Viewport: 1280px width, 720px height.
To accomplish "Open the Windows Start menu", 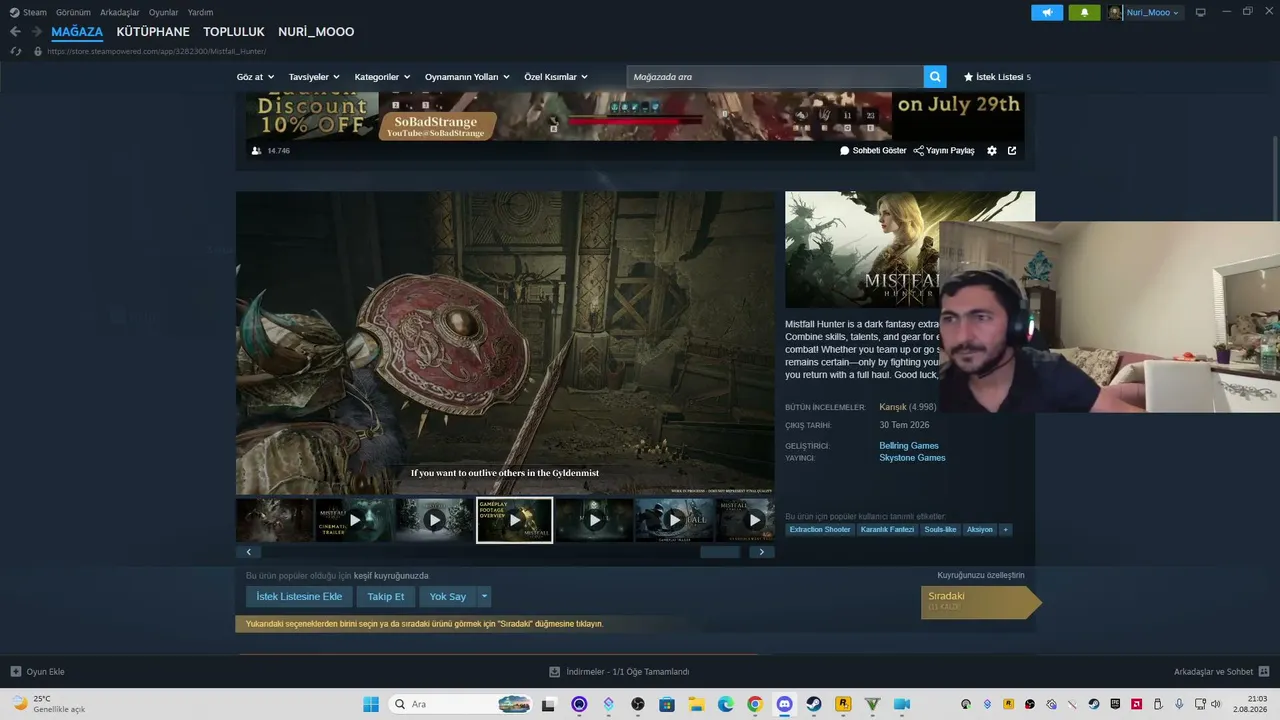I will pyautogui.click(x=371, y=704).
